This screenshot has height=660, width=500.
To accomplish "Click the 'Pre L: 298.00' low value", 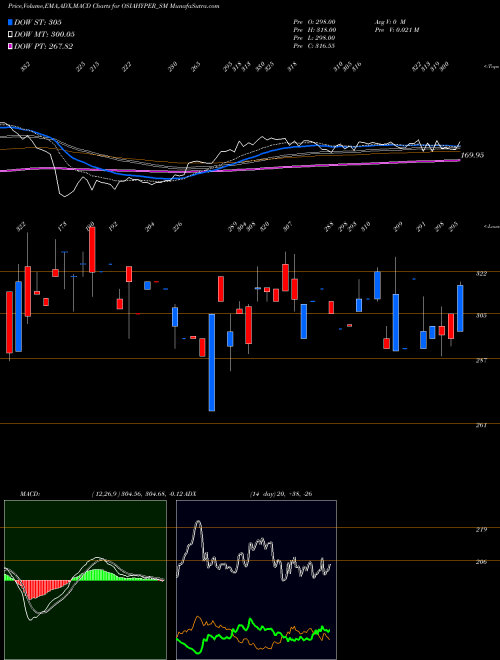I will [x=314, y=38].
